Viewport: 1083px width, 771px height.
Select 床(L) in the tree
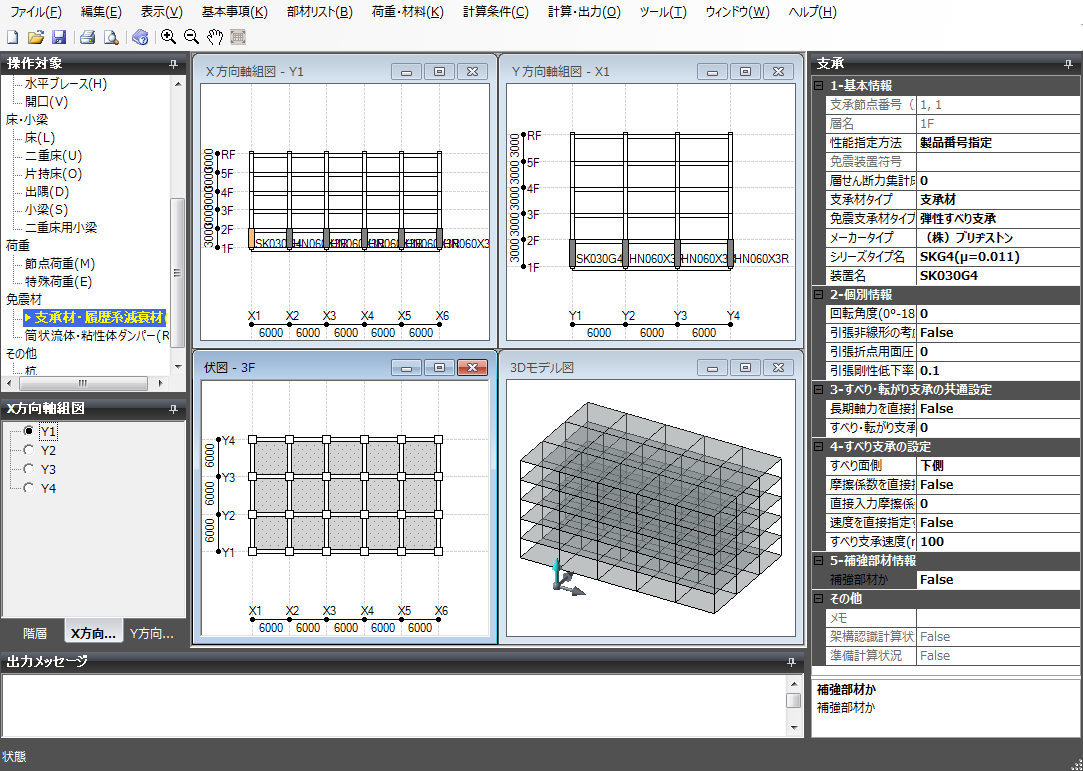40,137
